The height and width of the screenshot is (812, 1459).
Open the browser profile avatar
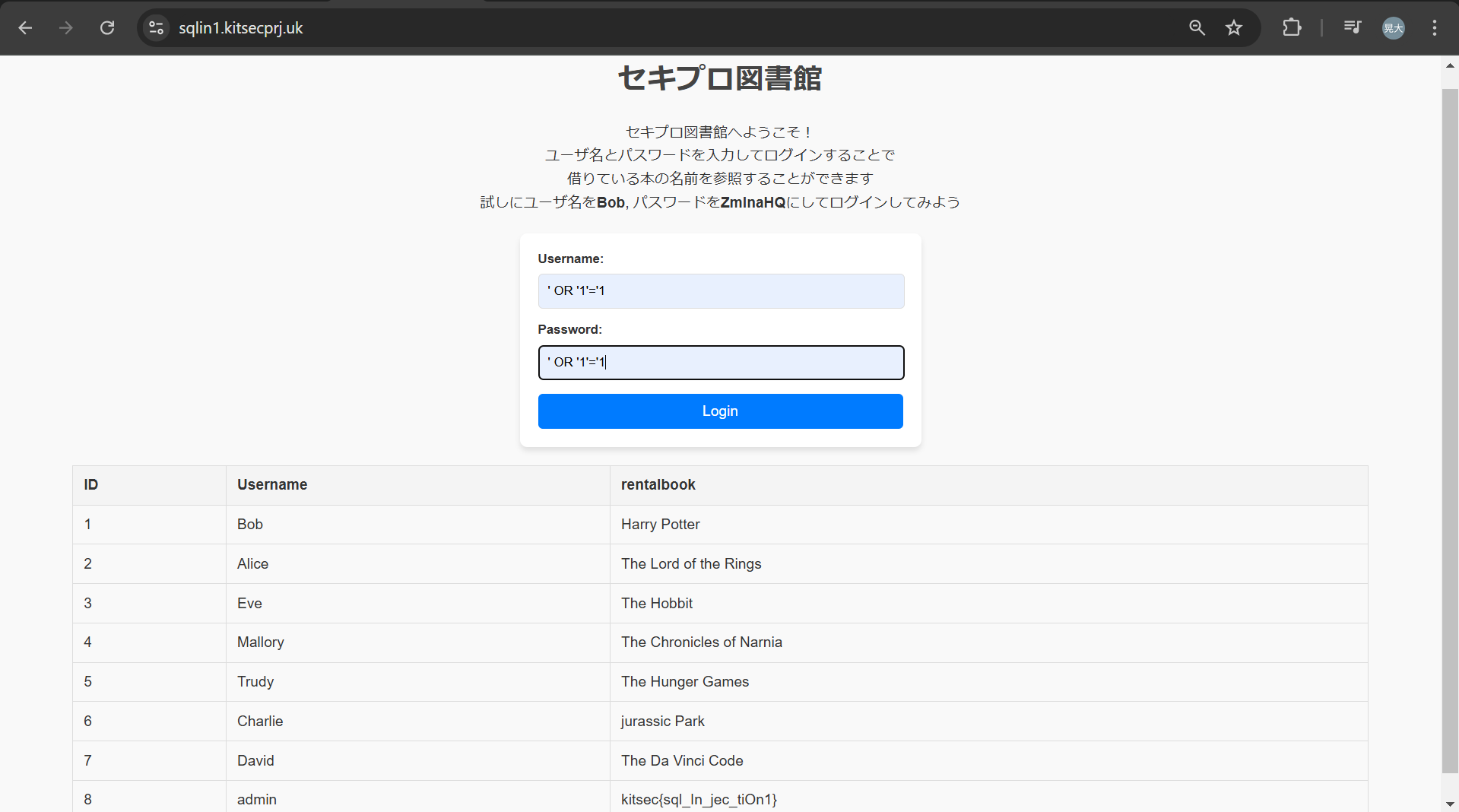click(x=1394, y=28)
